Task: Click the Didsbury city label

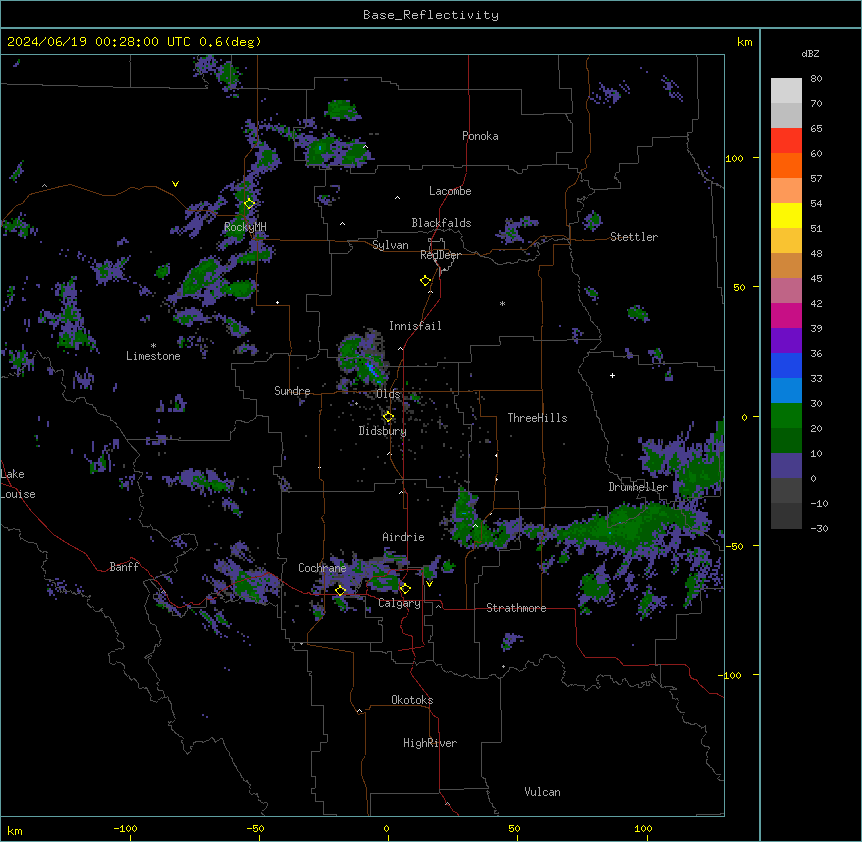Action: [383, 431]
